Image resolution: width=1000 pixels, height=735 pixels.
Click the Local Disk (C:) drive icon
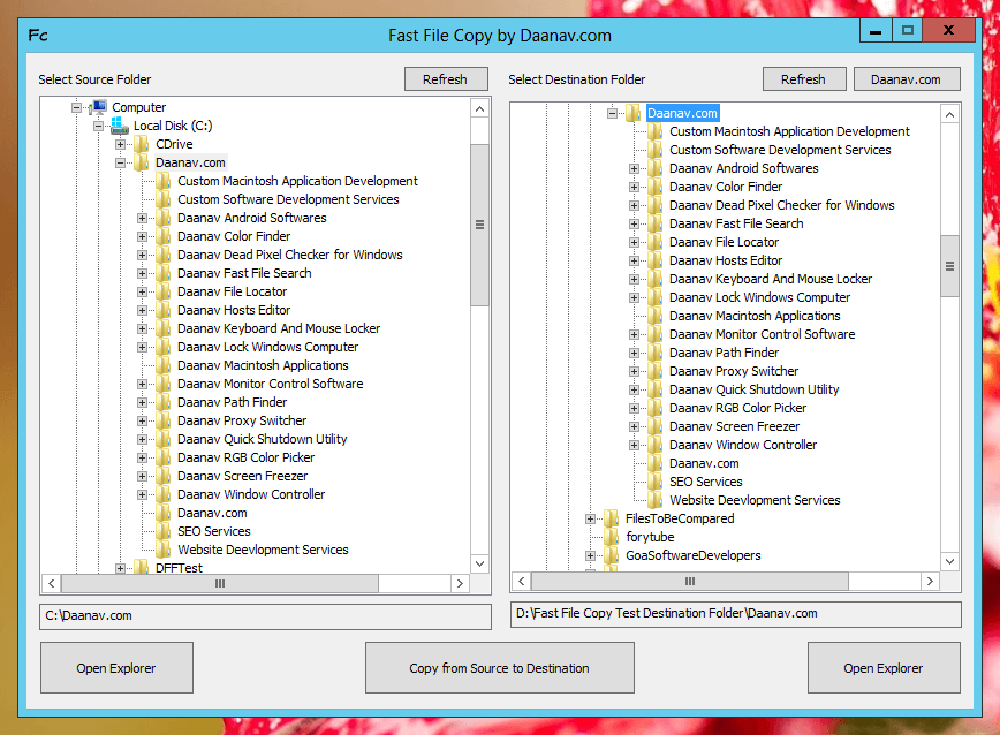click(120, 126)
